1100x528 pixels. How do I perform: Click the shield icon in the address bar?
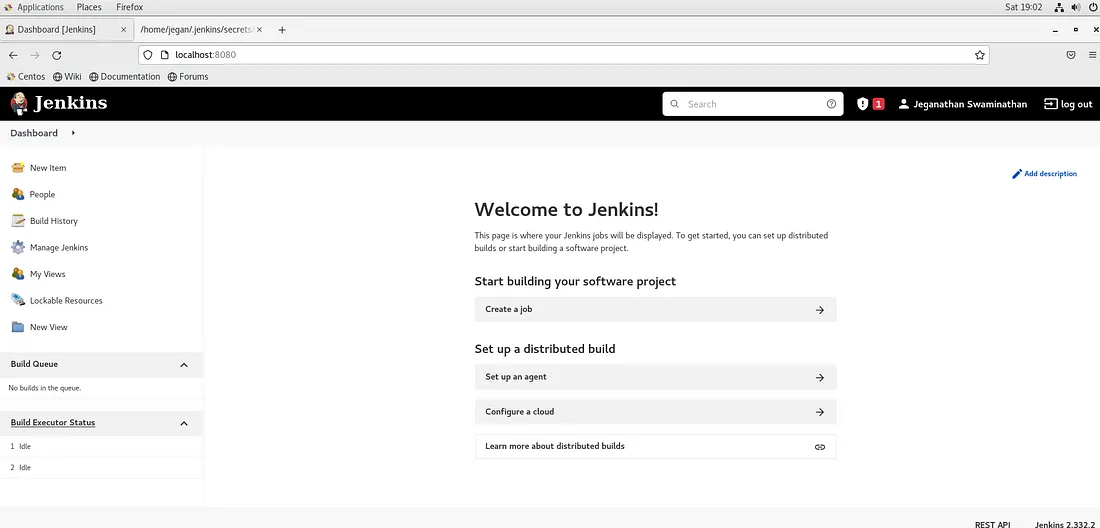tap(147, 55)
